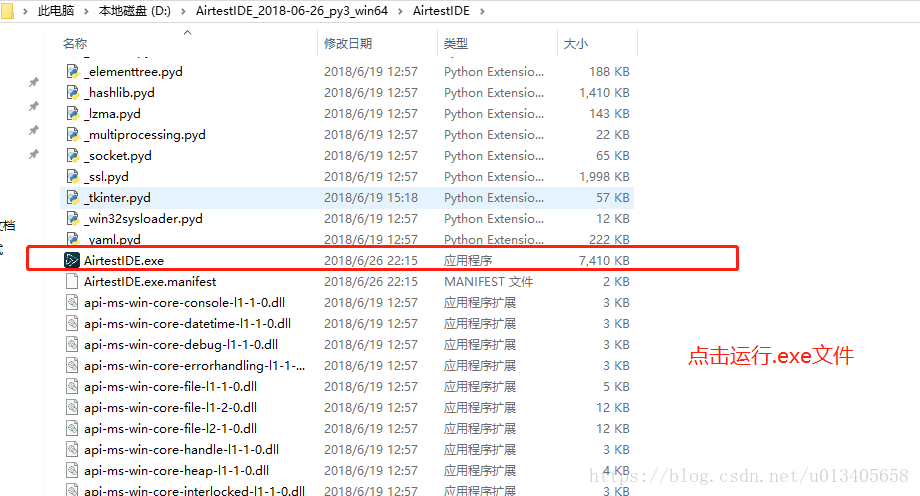Click the AirtestIDE.exe application icon
The width and height of the screenshot is (920, 496).
tap(72, 260)
